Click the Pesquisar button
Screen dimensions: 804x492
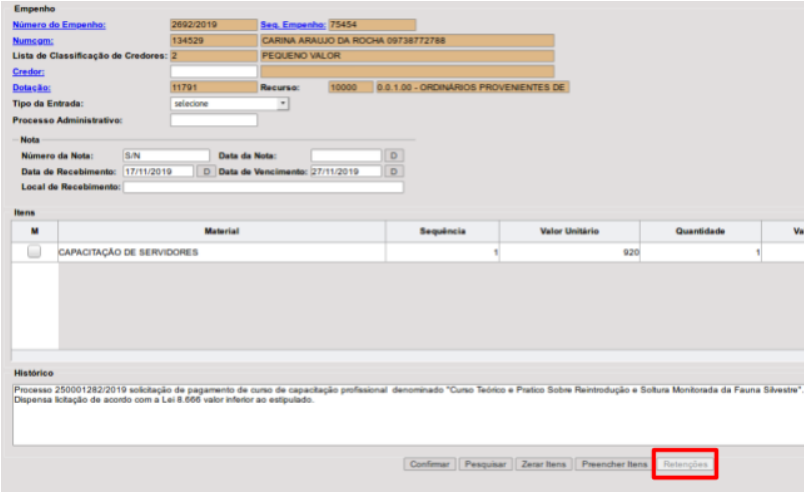pos(484,465)
